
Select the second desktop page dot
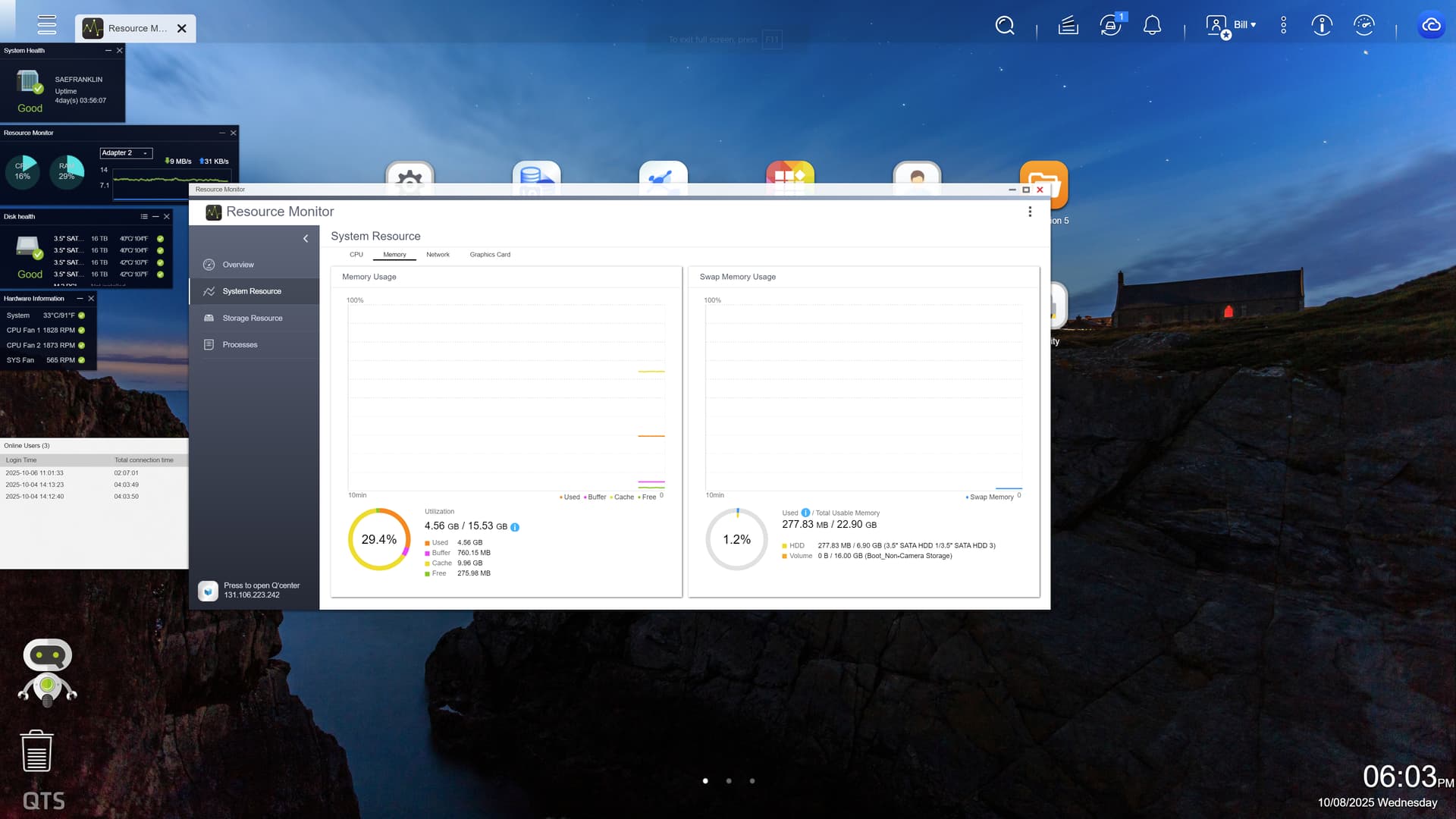click(729, 780)
